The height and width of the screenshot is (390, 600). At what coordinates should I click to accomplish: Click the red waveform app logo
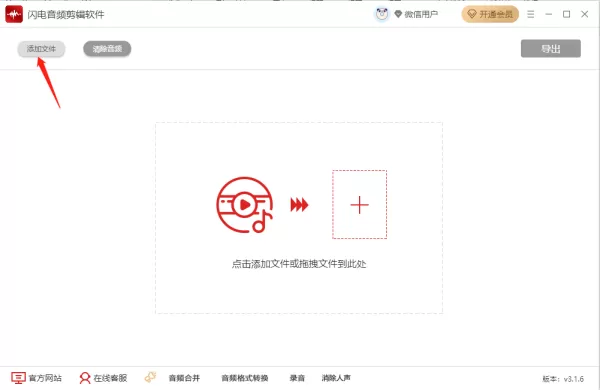click(x=14, y=15)
